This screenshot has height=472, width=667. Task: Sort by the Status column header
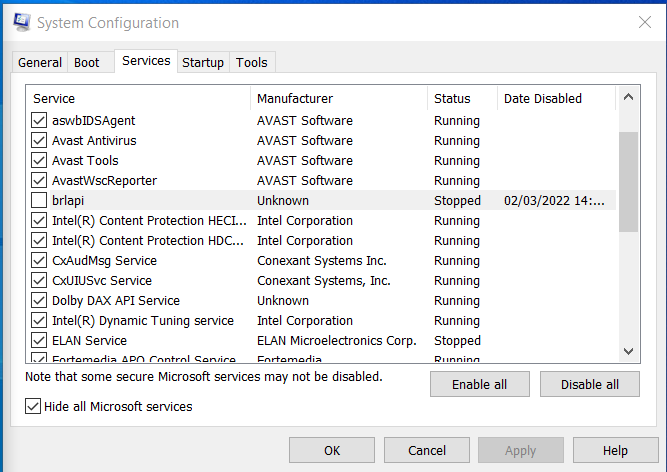click(462, 98)
